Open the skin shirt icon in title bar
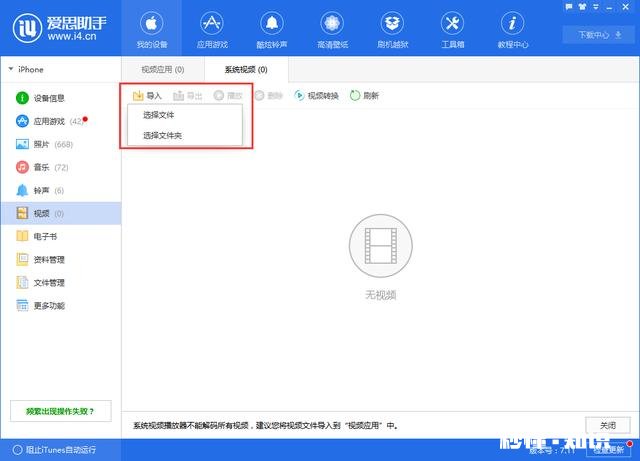This screenshot has width=640, height=461. click(582, 7)
